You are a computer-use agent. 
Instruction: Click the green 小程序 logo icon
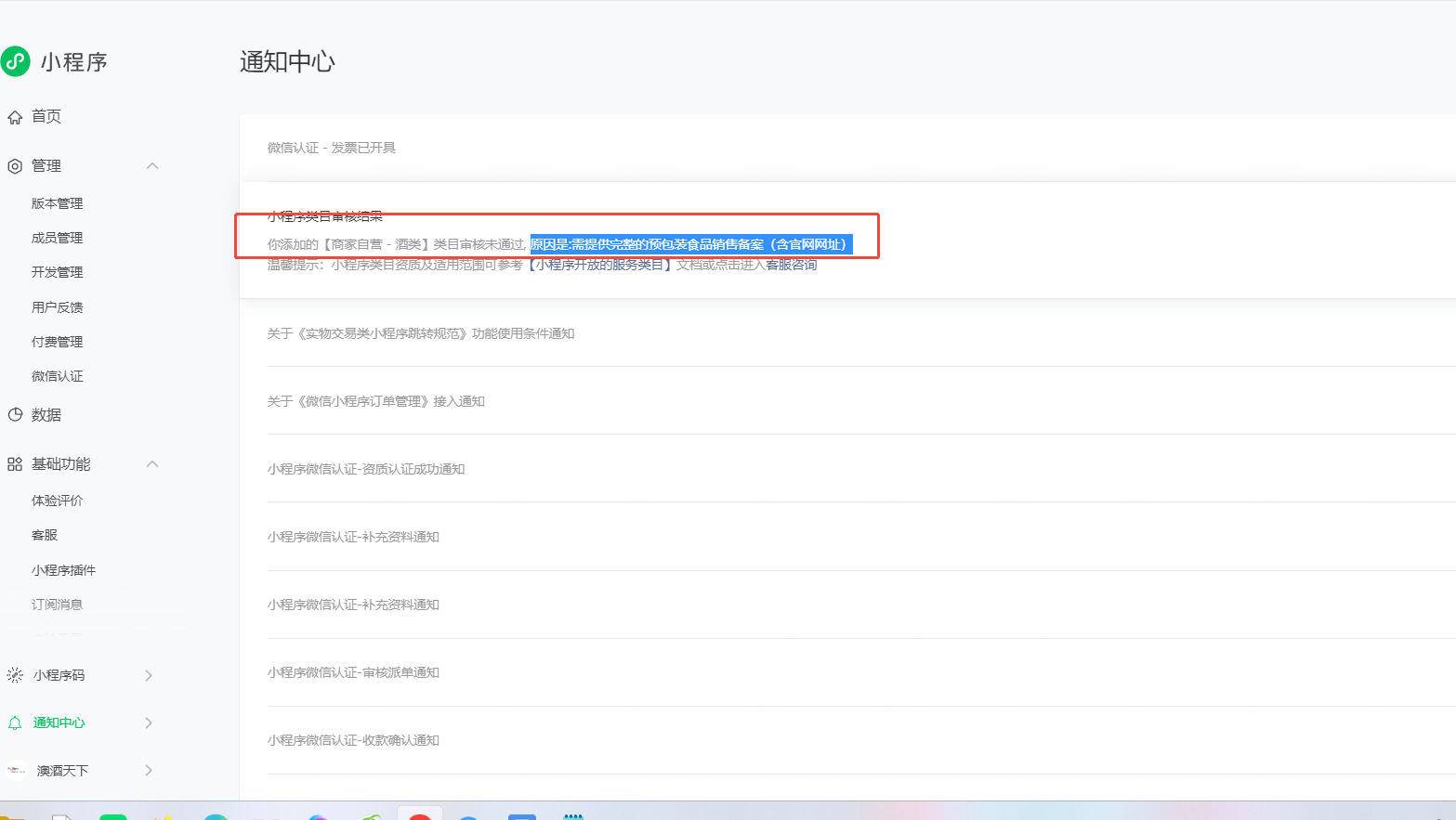16,61
